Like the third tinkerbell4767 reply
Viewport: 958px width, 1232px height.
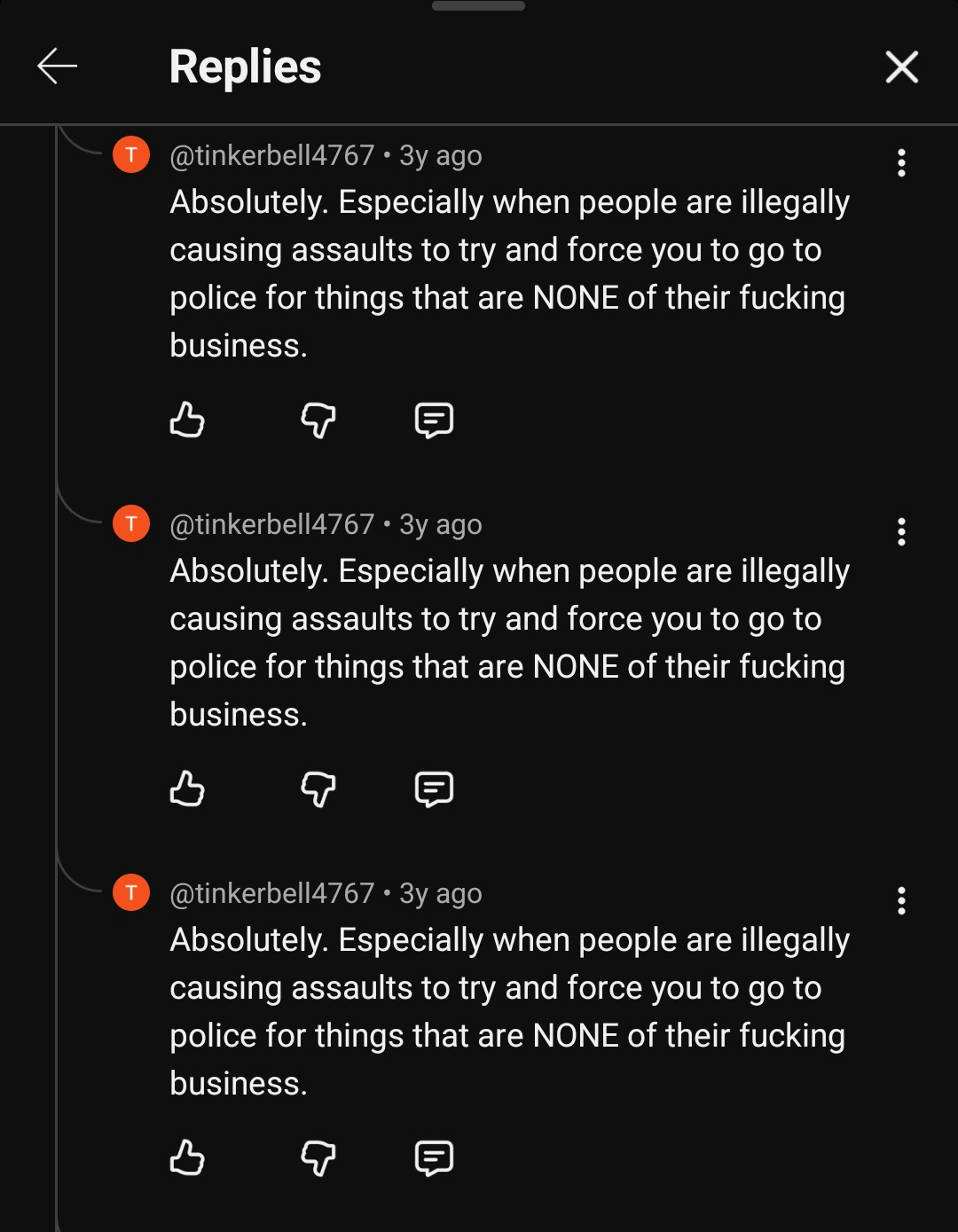tap(187, 1157)
